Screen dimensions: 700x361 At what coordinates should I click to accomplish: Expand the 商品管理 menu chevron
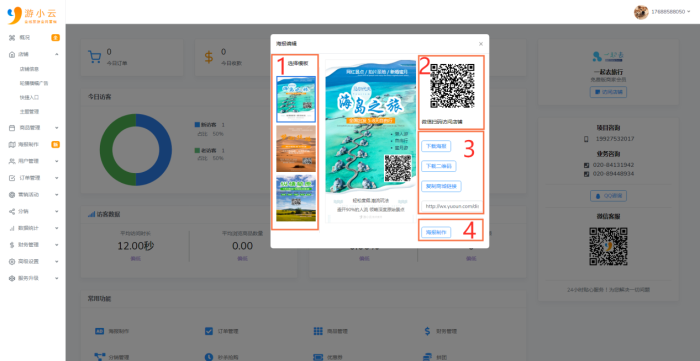(x=57, y=128)
